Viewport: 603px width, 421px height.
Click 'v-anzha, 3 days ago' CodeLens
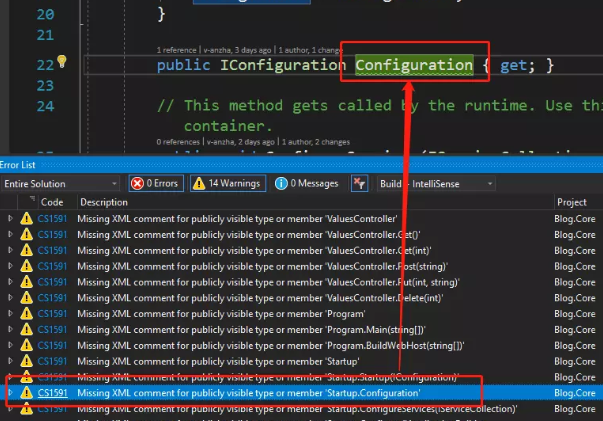(237, 50)
